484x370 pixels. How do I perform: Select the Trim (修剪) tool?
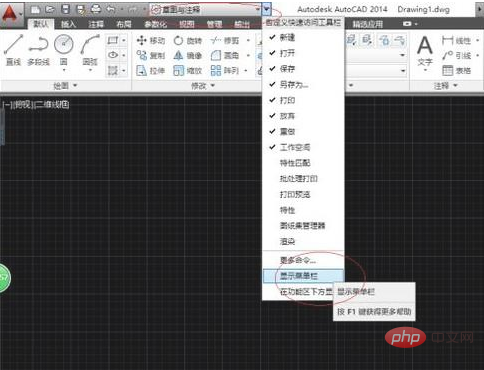(x=225, y=41)
